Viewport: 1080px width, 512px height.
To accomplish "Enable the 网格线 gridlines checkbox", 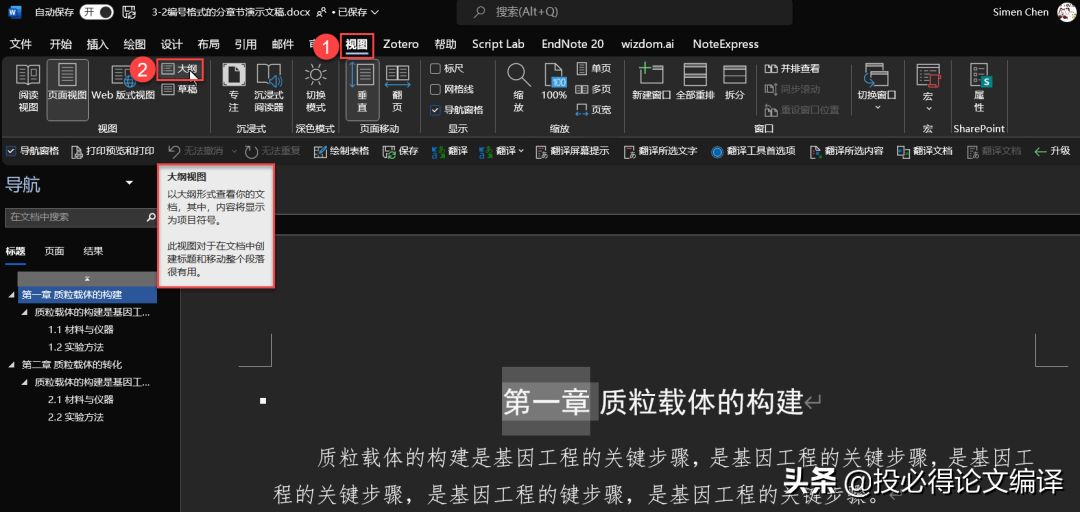I will coord(435,89).
